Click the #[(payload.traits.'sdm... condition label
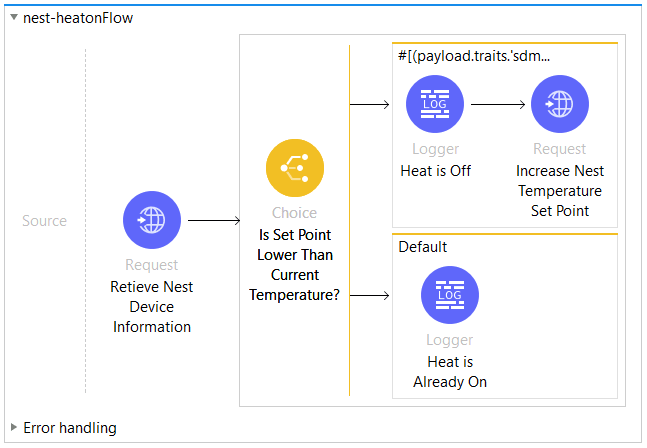 pyautogui.click(x=474, y=56)
